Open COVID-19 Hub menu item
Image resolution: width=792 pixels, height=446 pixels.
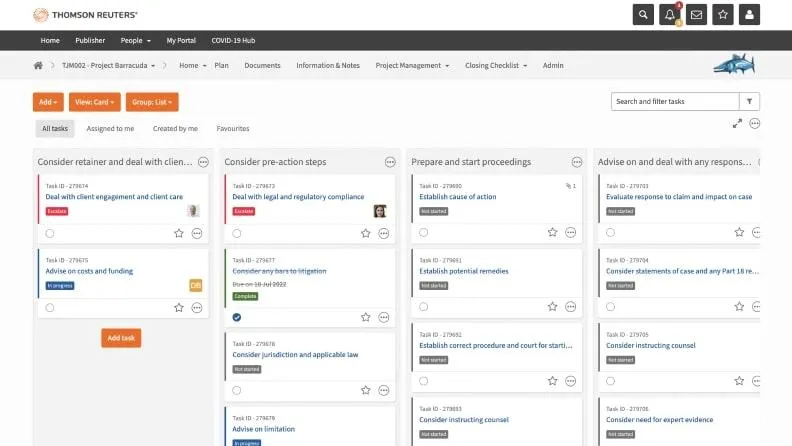[x=233, y=40]
